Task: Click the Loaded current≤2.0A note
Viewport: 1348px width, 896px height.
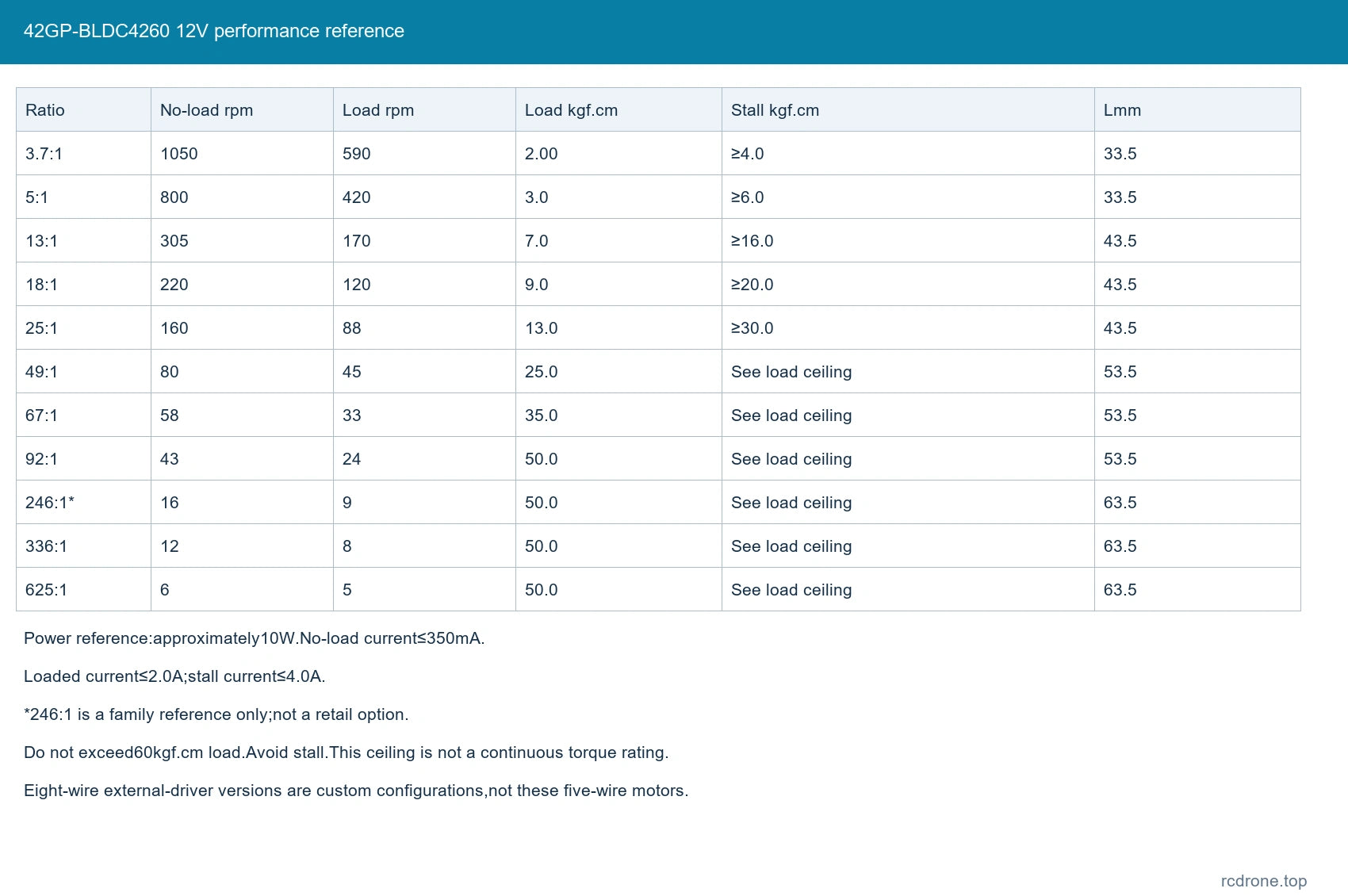Action: 174,676
